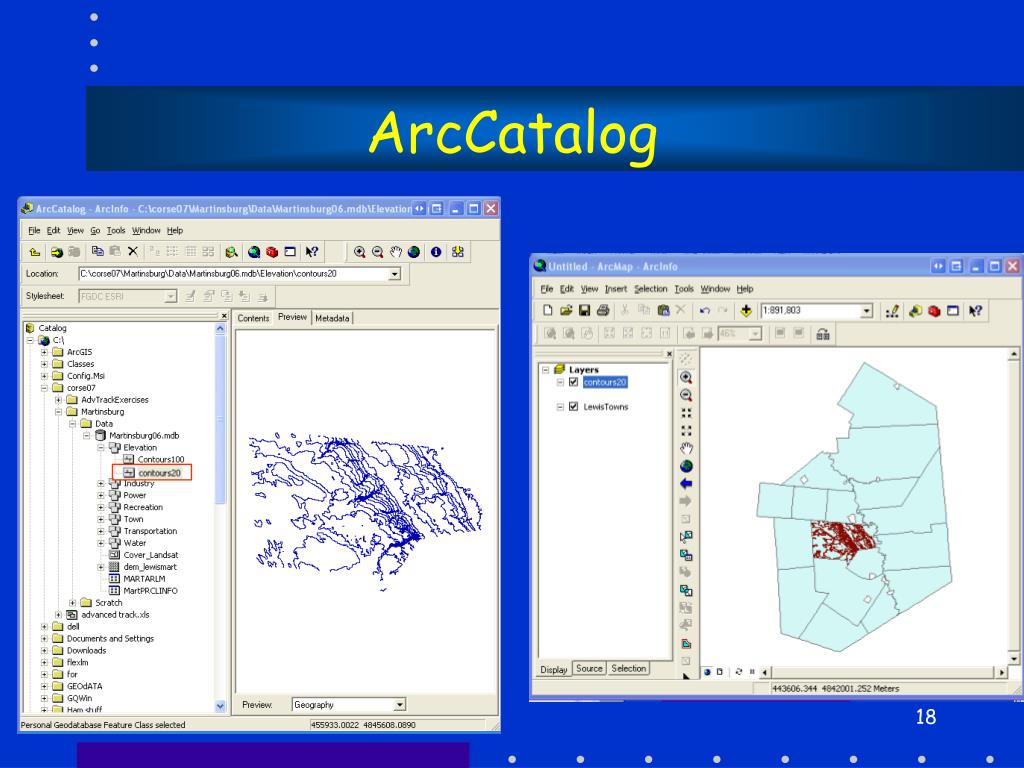Uncheck the LewisTowns layer checkbox
Viewport: 1024px width, 768px height.
[573, 406]
